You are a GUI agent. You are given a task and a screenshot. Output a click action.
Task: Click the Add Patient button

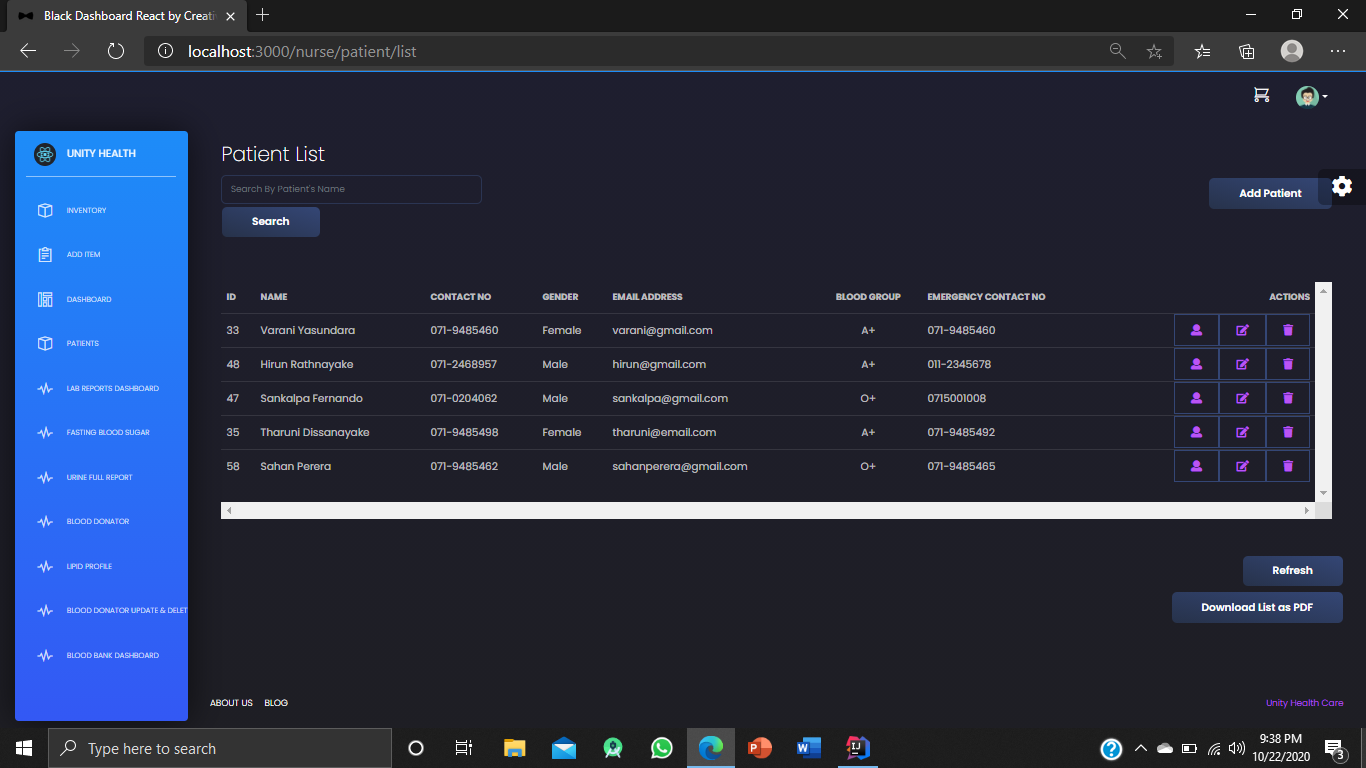1270,193
